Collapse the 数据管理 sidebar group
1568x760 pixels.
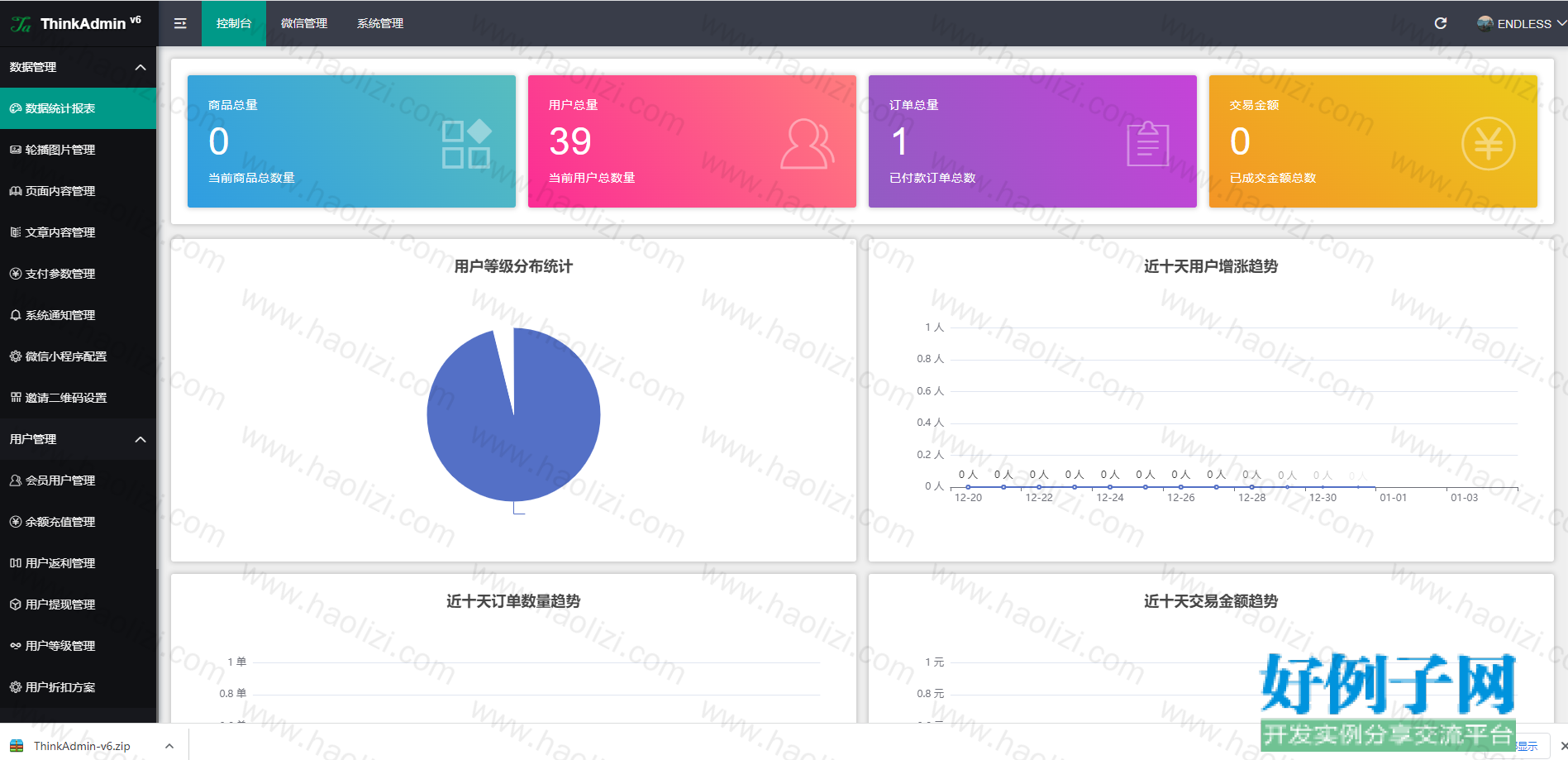click(x=141, y=67)
